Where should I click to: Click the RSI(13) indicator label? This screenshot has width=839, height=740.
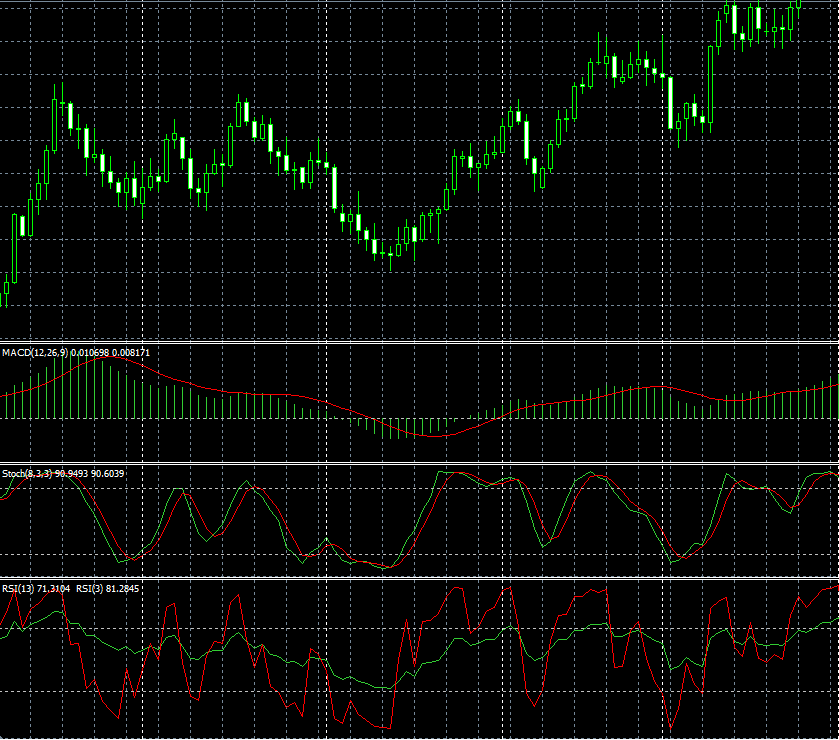click(18, 589)
